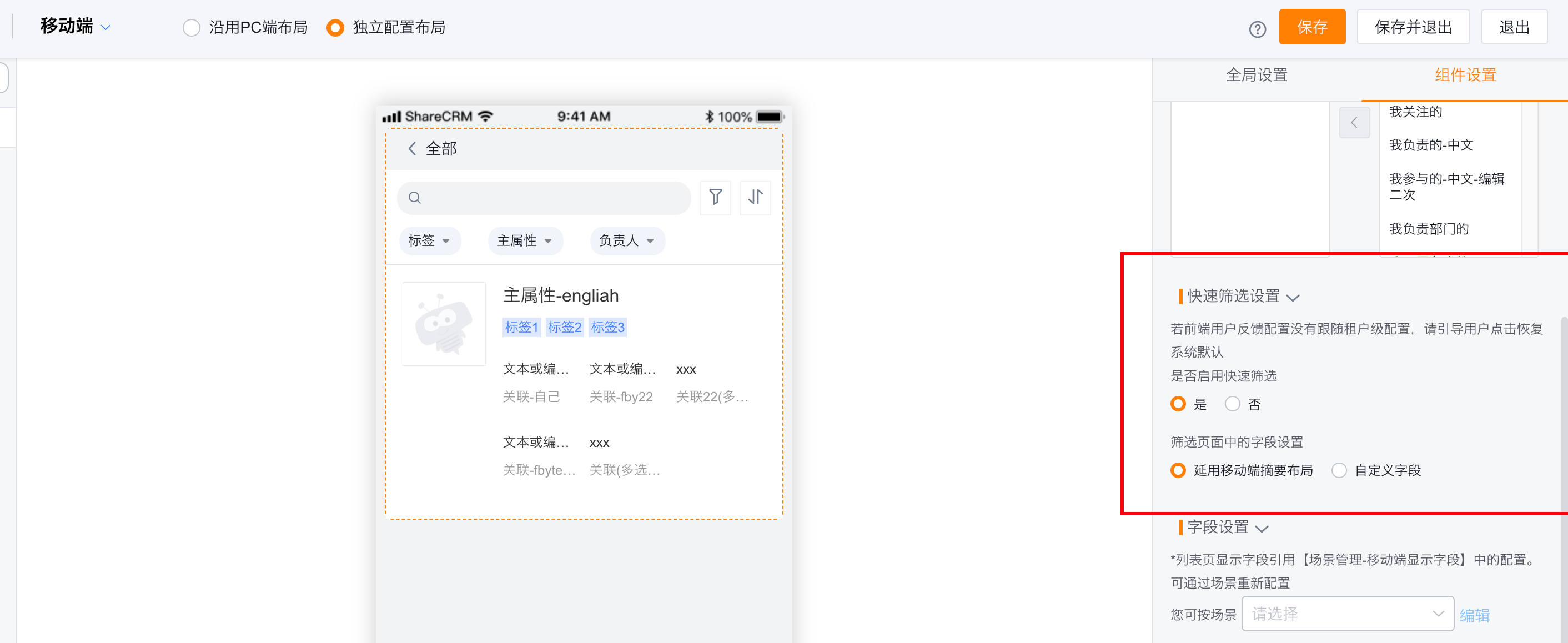Select 我参与的-中文-编辑二次 list item
Image resolution: width=1568 pixels, height=643 pixels.
[1447, 187]
